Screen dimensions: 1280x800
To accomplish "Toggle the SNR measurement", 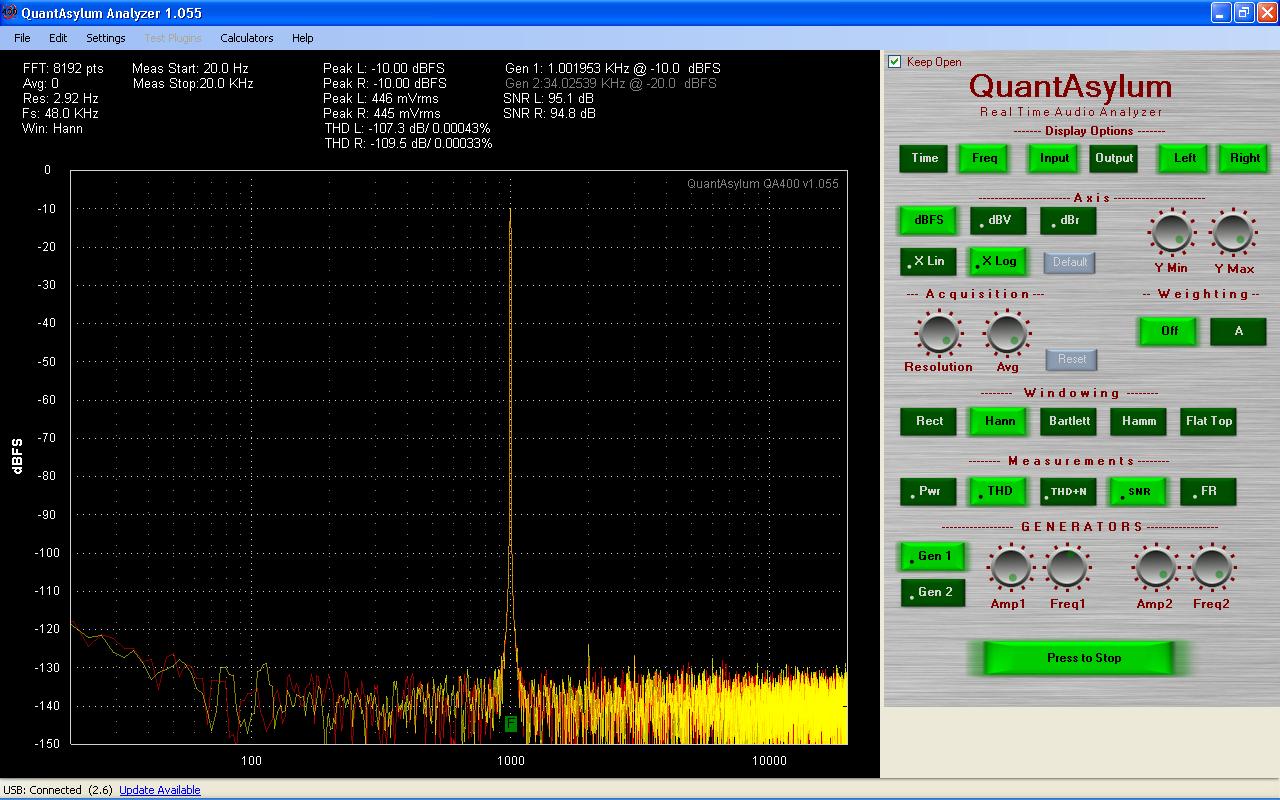I will [1138, 491].
